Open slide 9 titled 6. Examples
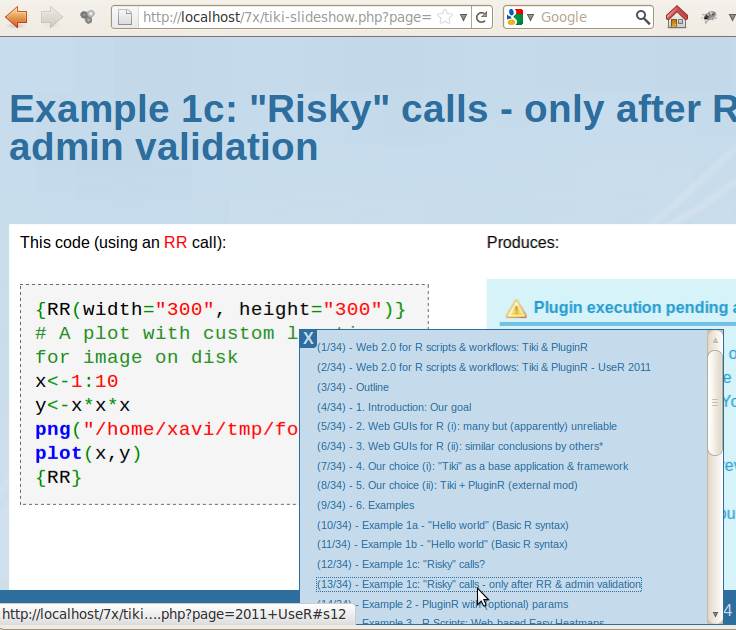 (x=366, y=505)
